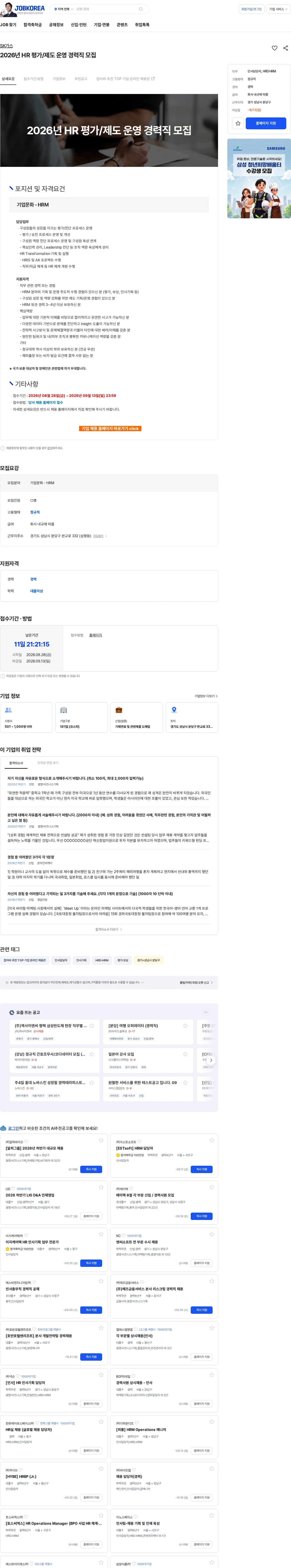291x1568 pixels.
Task: Open 공채정보 menu
Action: 57,25
